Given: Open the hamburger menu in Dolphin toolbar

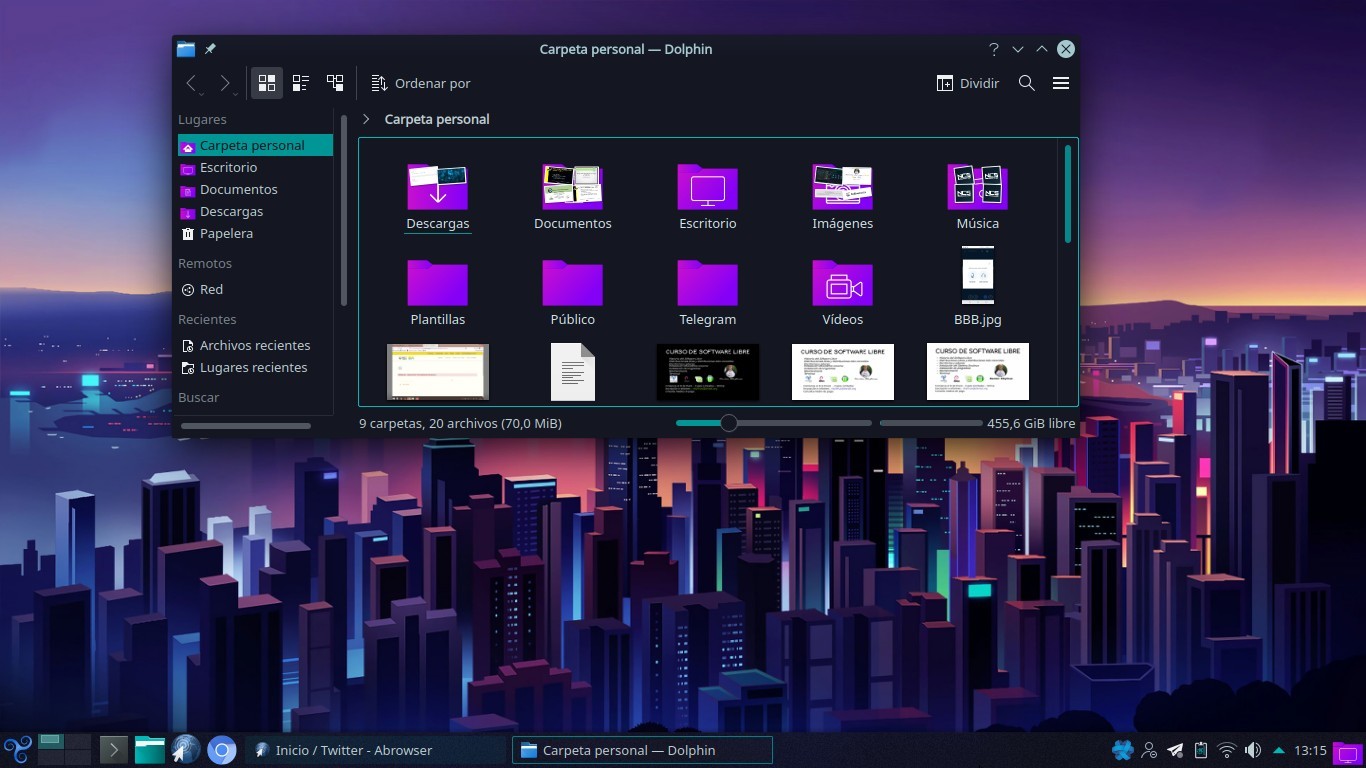Looking at the screenshot, I should click(1061, 84).
